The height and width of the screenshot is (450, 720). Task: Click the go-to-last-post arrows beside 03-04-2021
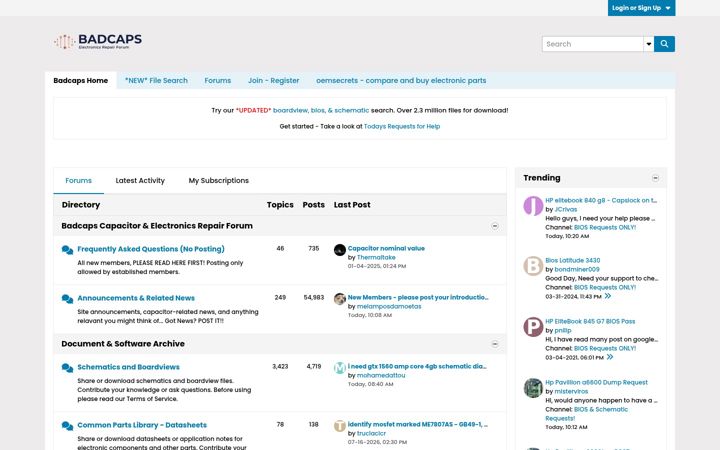(x=610, y=357)
